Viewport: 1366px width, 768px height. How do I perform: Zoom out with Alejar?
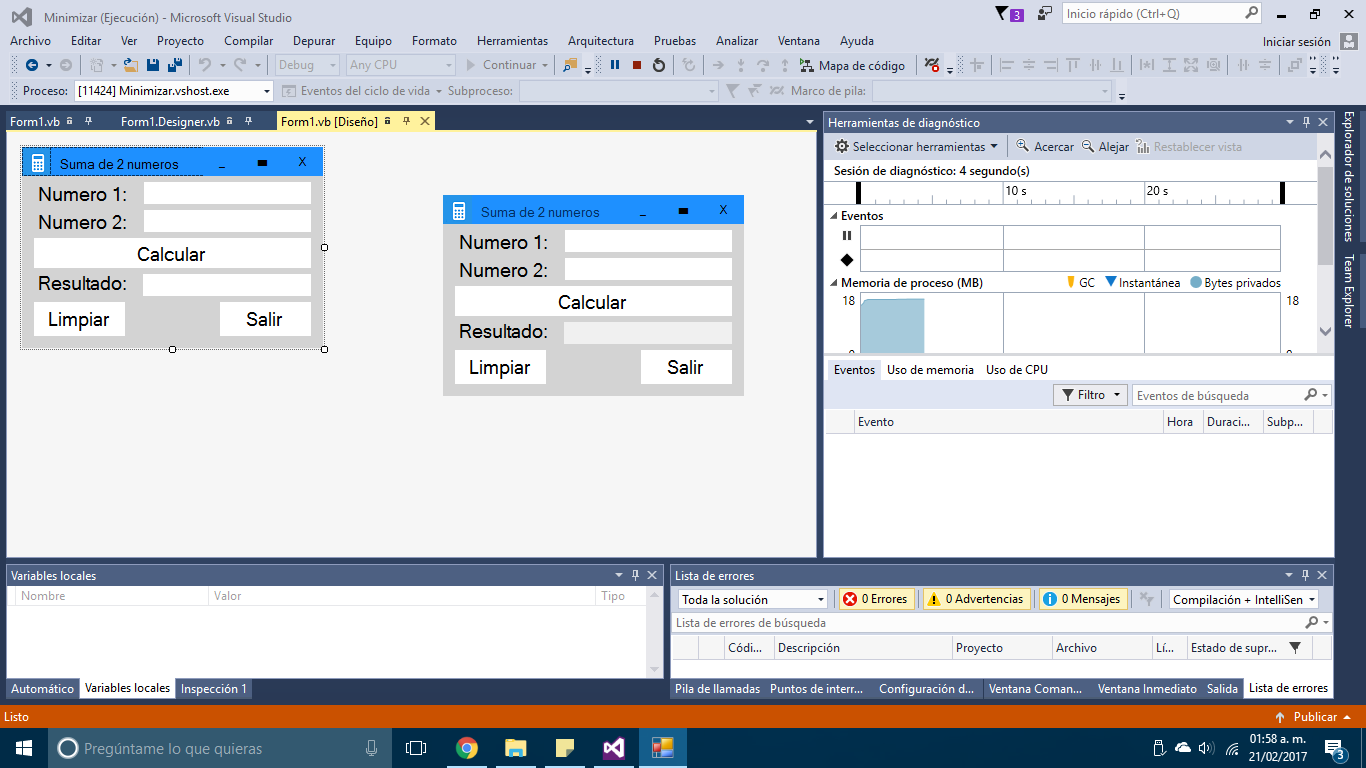(1105, 146)
